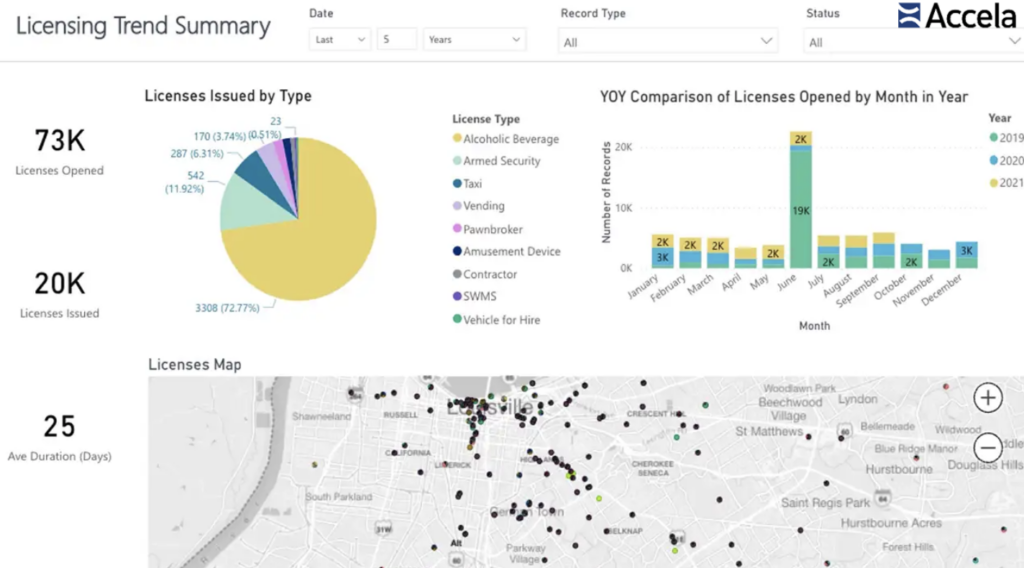Select the Taxi legend marker
Viewport: 1024px width, 568px height.
pos(457,184)
